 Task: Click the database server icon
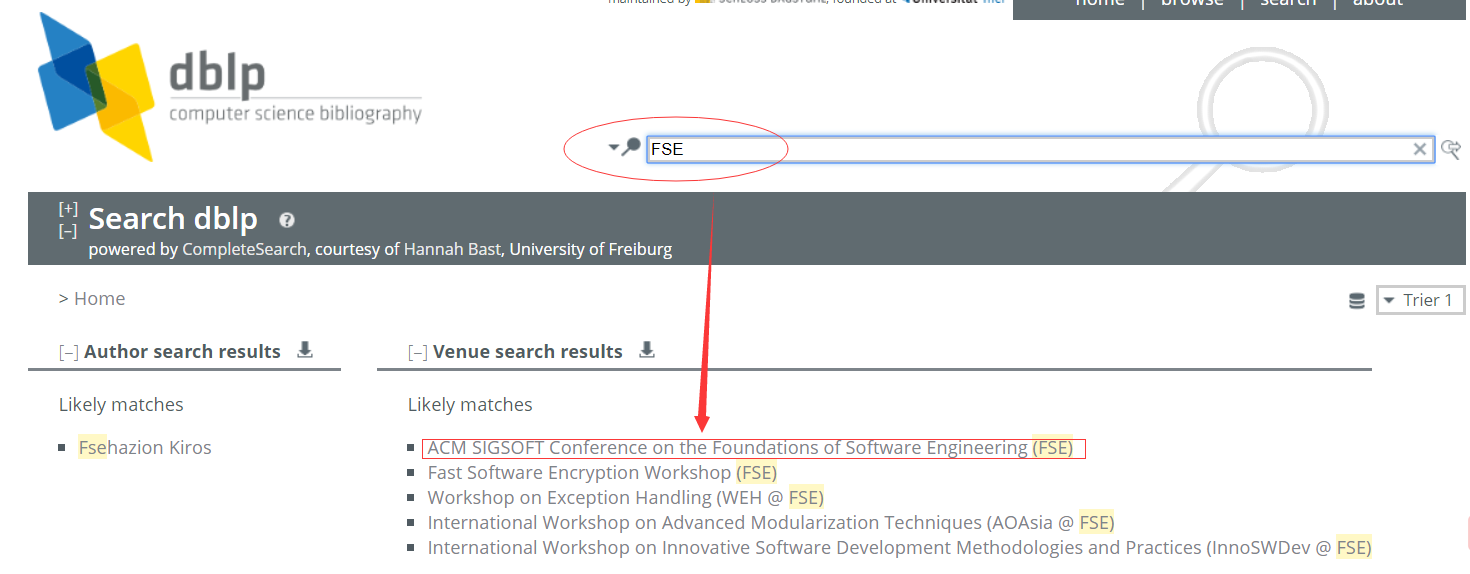[x=1357, y=301]
